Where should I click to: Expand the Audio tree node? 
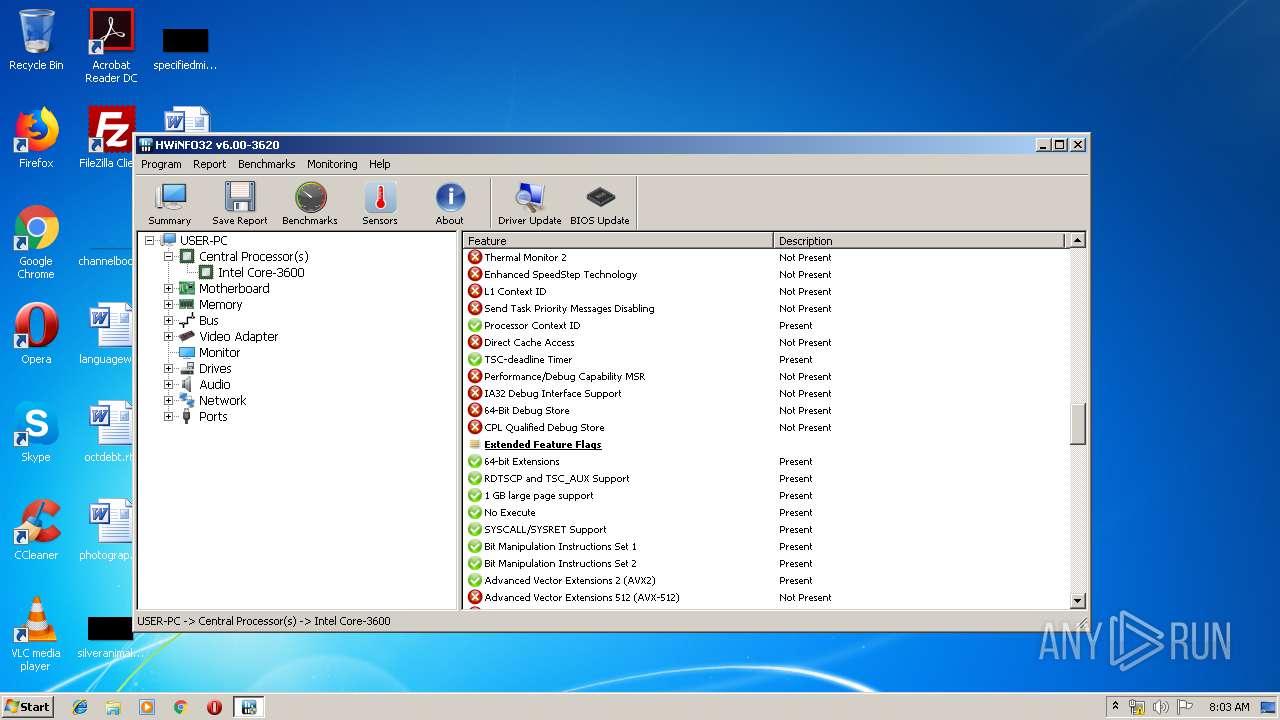pos(169,384)
